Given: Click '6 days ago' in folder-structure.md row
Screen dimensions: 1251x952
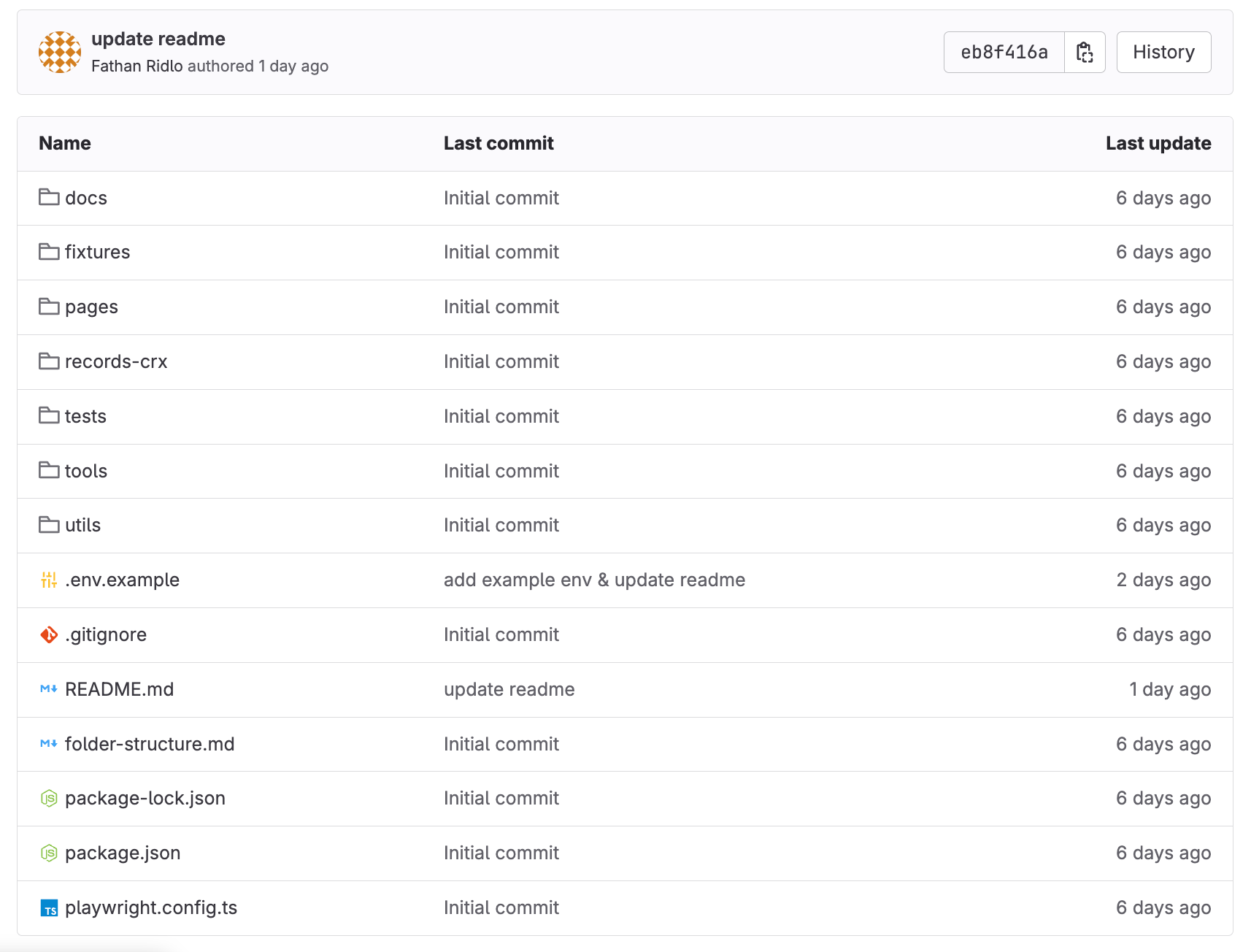Looking at the screenshot, I should (x=1163, y=744).
